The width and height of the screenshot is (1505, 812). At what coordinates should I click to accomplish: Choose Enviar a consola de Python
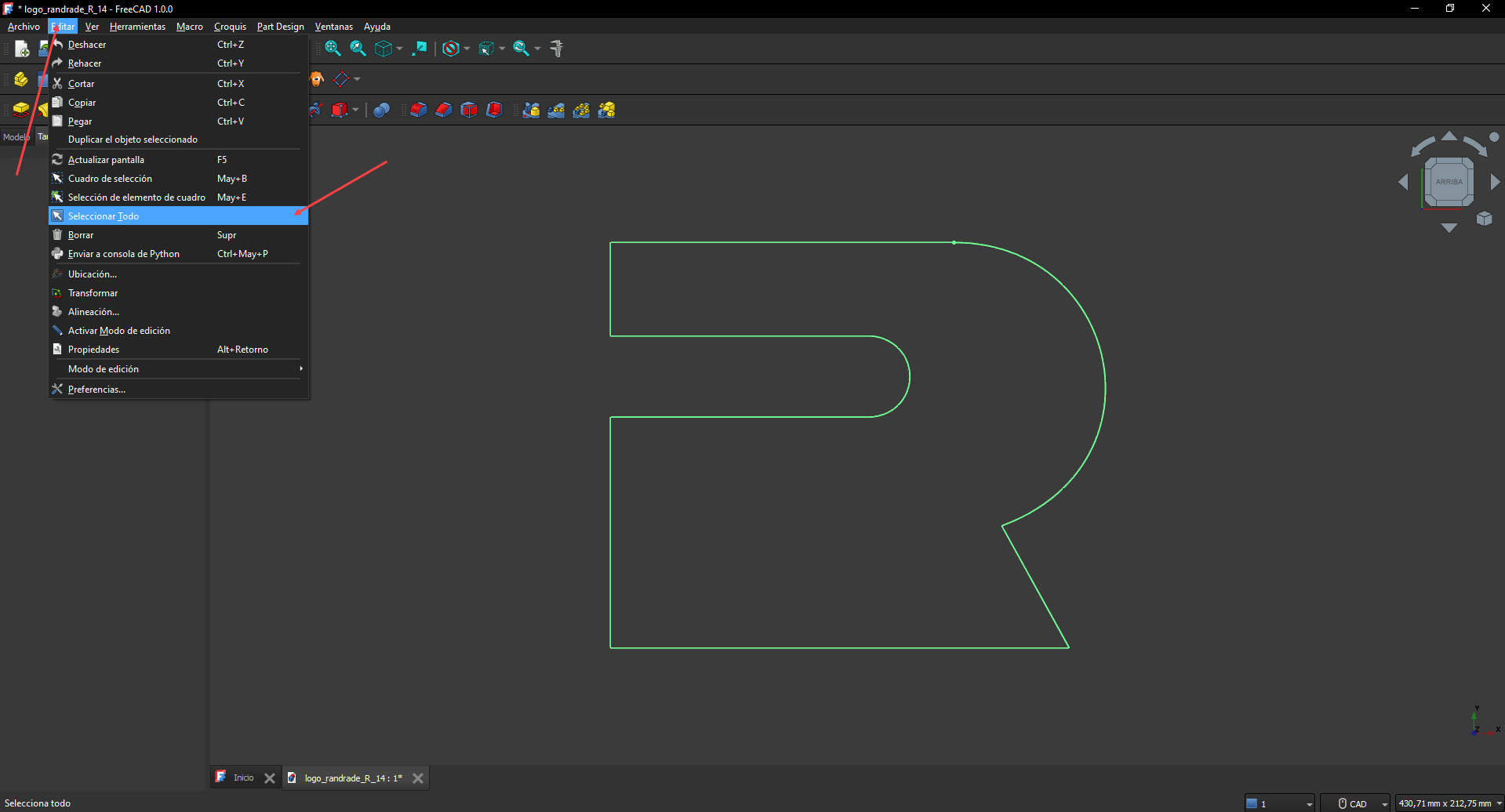click(x=178, y=254)
